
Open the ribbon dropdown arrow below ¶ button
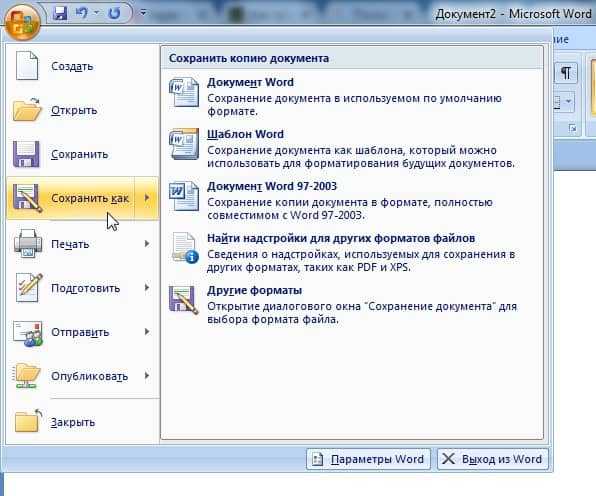coord(568,101)
